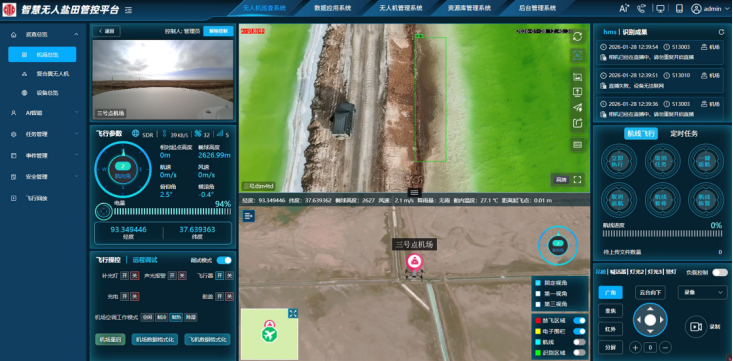Open fullscreen view of the drone video
733x361 pixels.
click(x=577, y=180)
